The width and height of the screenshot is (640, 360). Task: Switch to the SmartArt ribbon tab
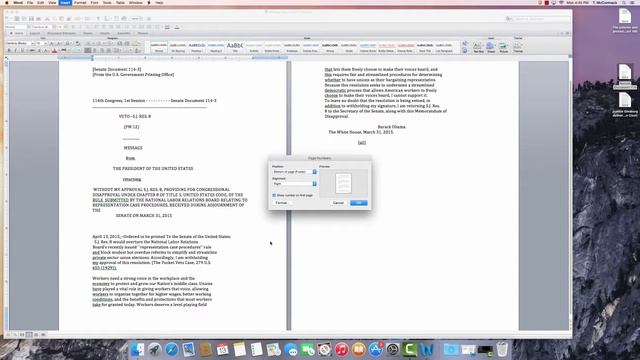124,33
